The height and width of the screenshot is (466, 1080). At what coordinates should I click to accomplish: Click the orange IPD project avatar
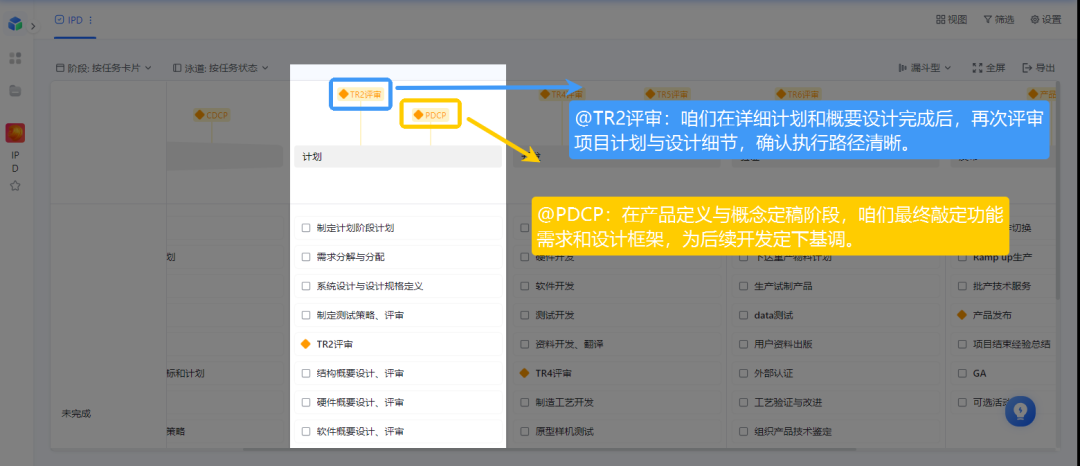tap(15, 133)
